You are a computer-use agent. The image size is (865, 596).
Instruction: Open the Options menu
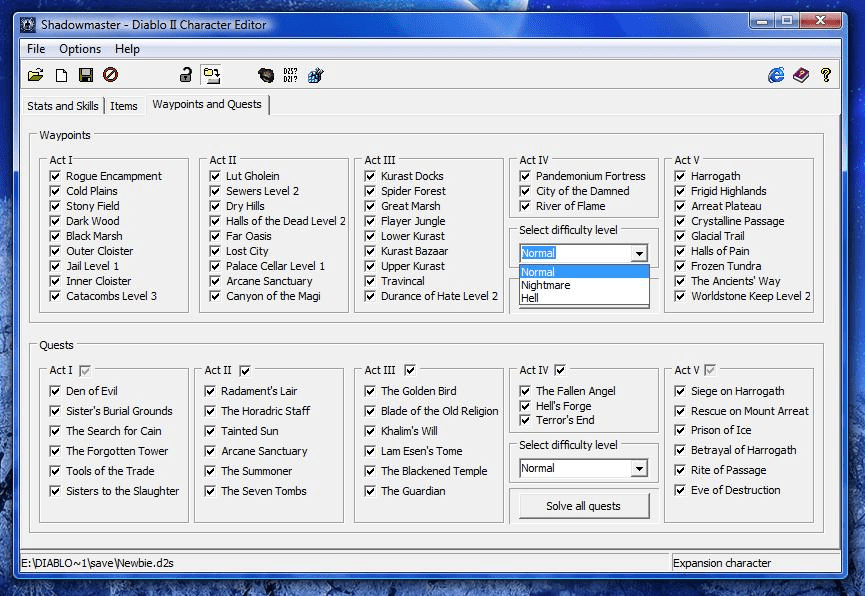[80, 49]
